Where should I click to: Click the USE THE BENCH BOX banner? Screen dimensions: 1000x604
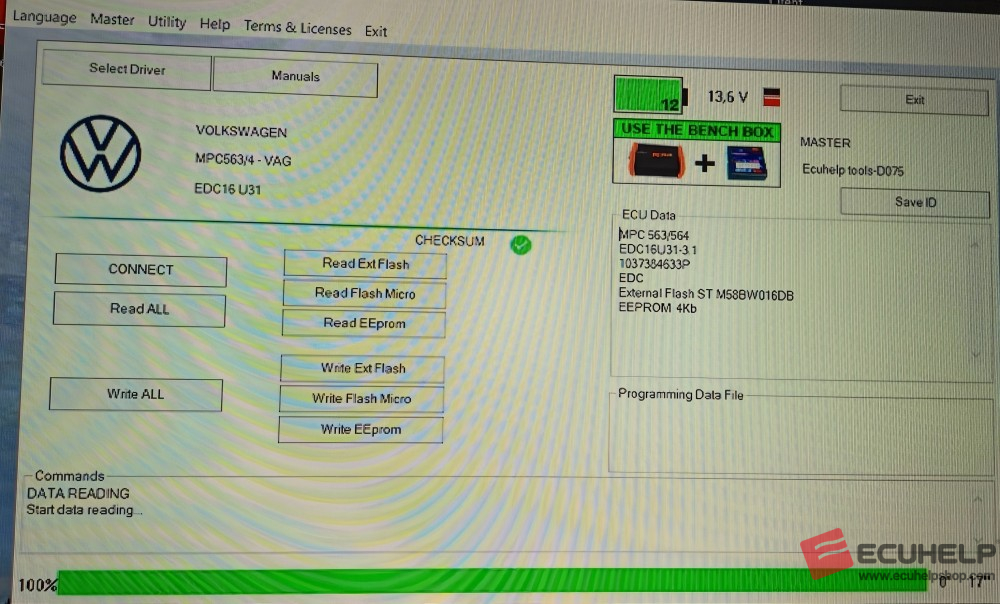(x=694, y=130)
